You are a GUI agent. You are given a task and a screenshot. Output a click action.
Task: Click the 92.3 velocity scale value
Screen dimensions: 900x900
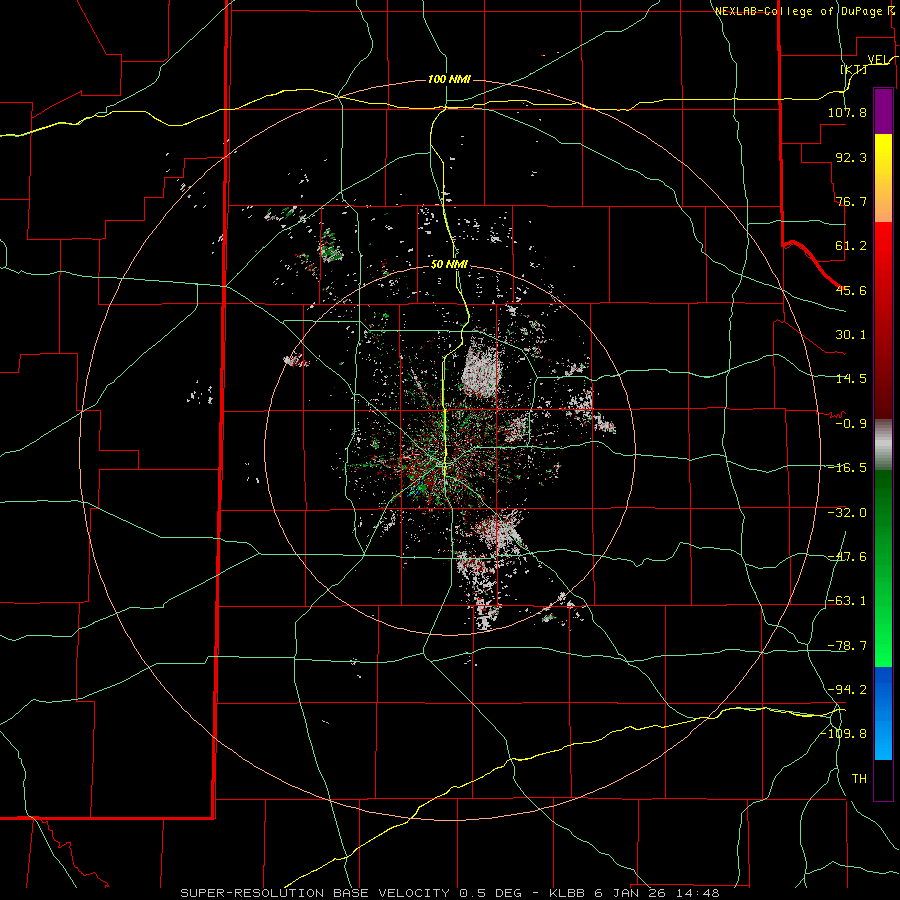(851, 157)
